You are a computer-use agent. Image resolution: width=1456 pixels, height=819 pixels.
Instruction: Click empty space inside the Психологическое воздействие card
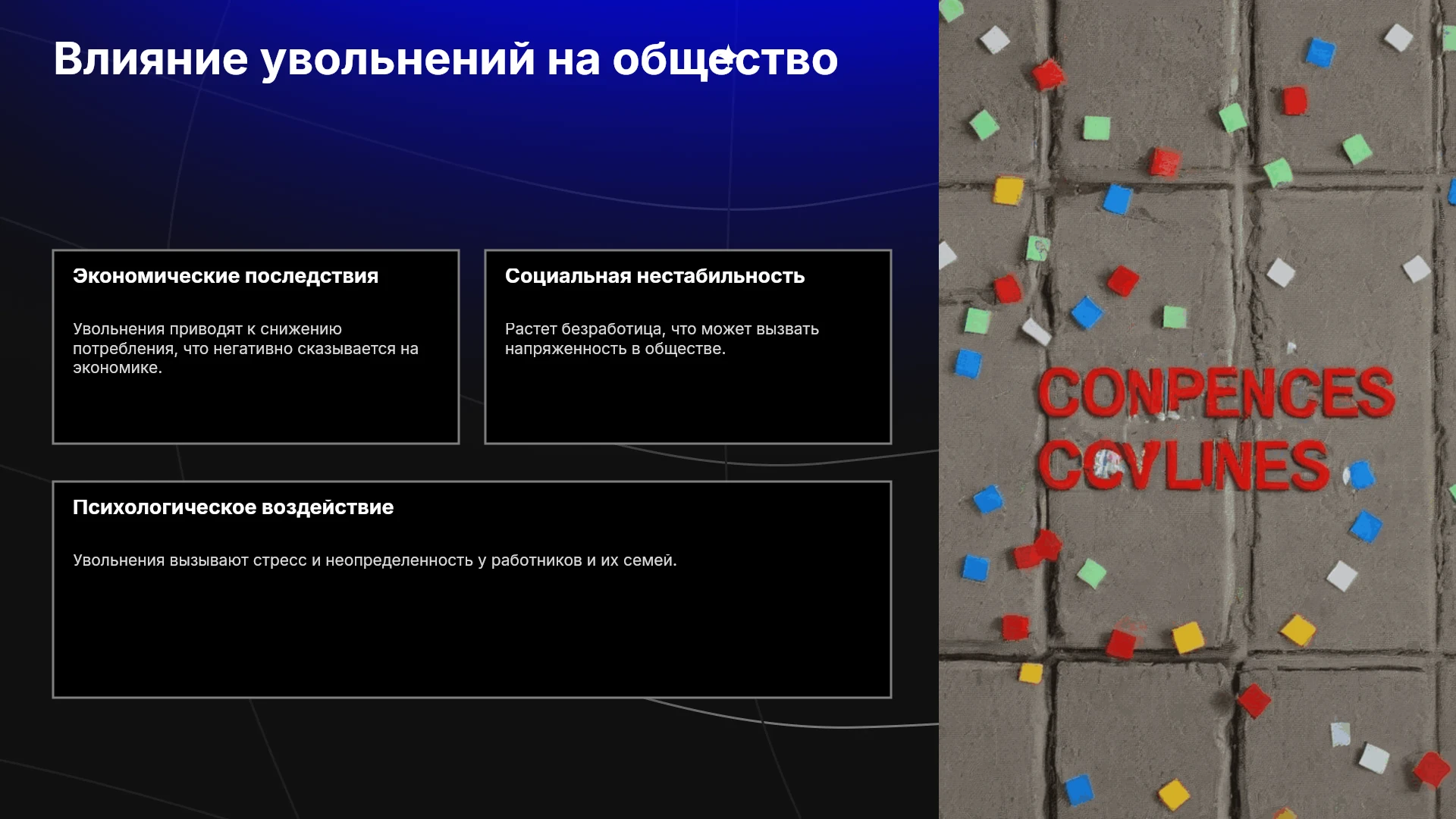point(472,637)
